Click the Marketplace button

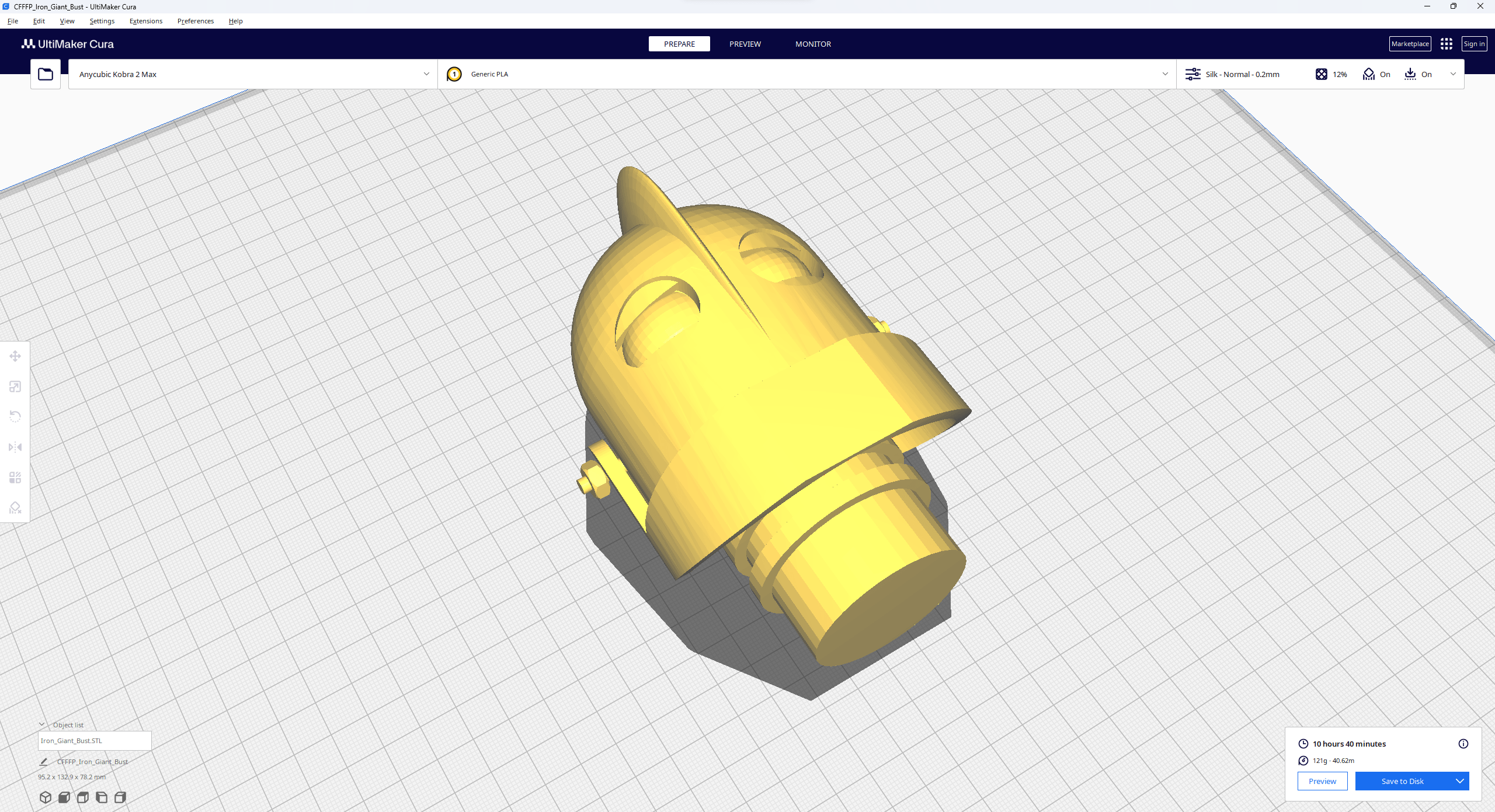pos(1410,44)
